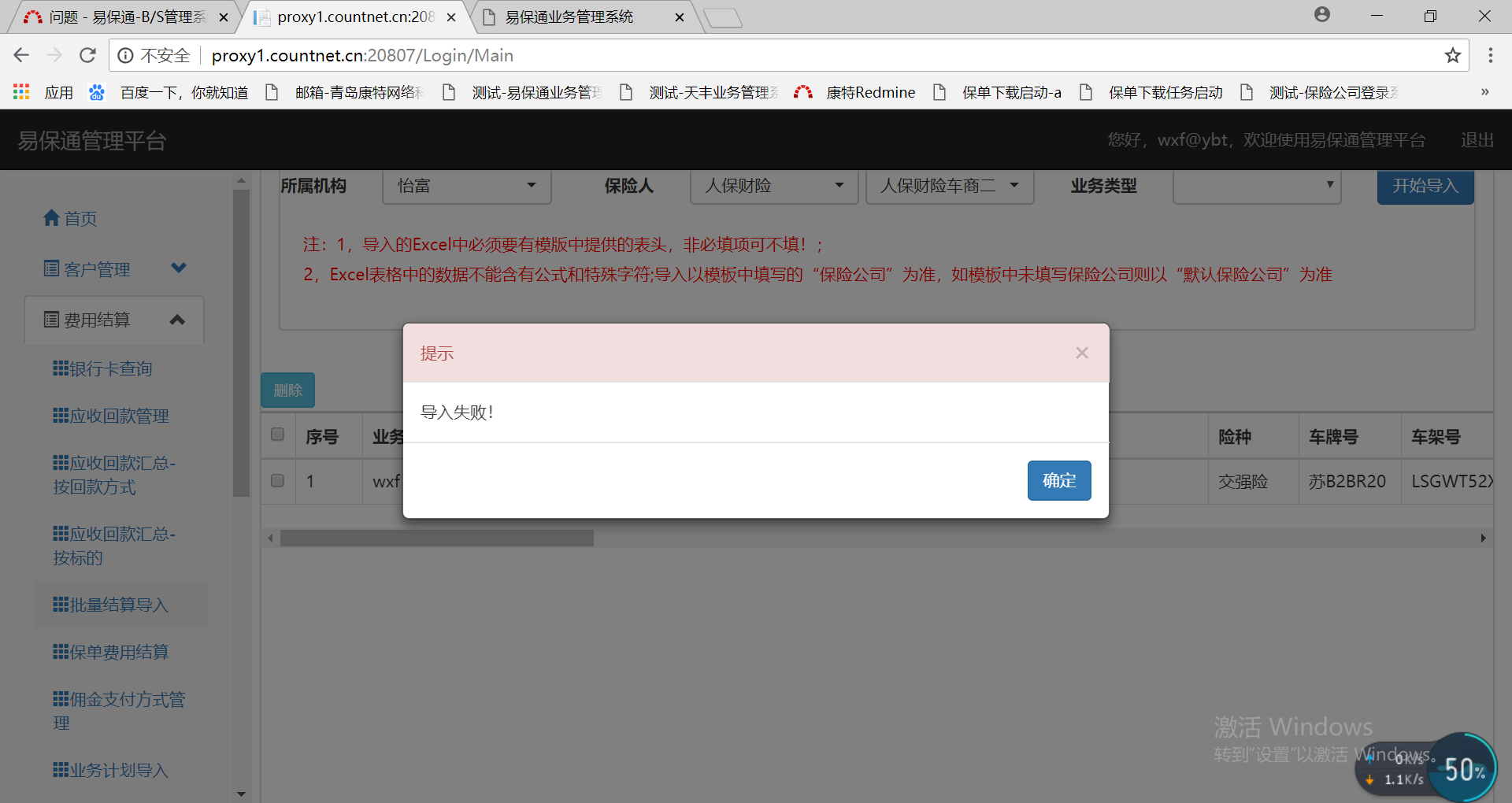Viewport: 1512px width, 803px height.
Task: Bookmark this page with the star icon
Action: pyautogui.click(x=1453, y=55)
